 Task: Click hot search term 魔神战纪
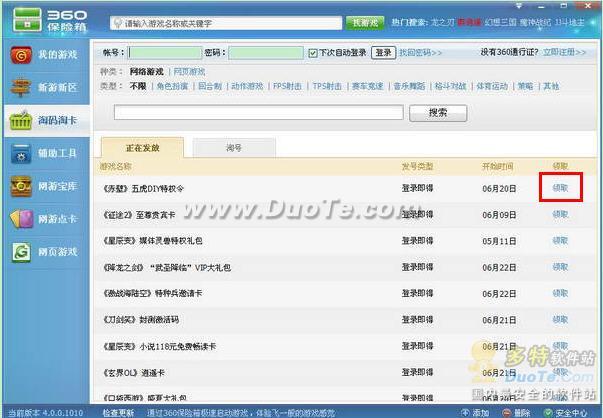[x=536, y=23]
